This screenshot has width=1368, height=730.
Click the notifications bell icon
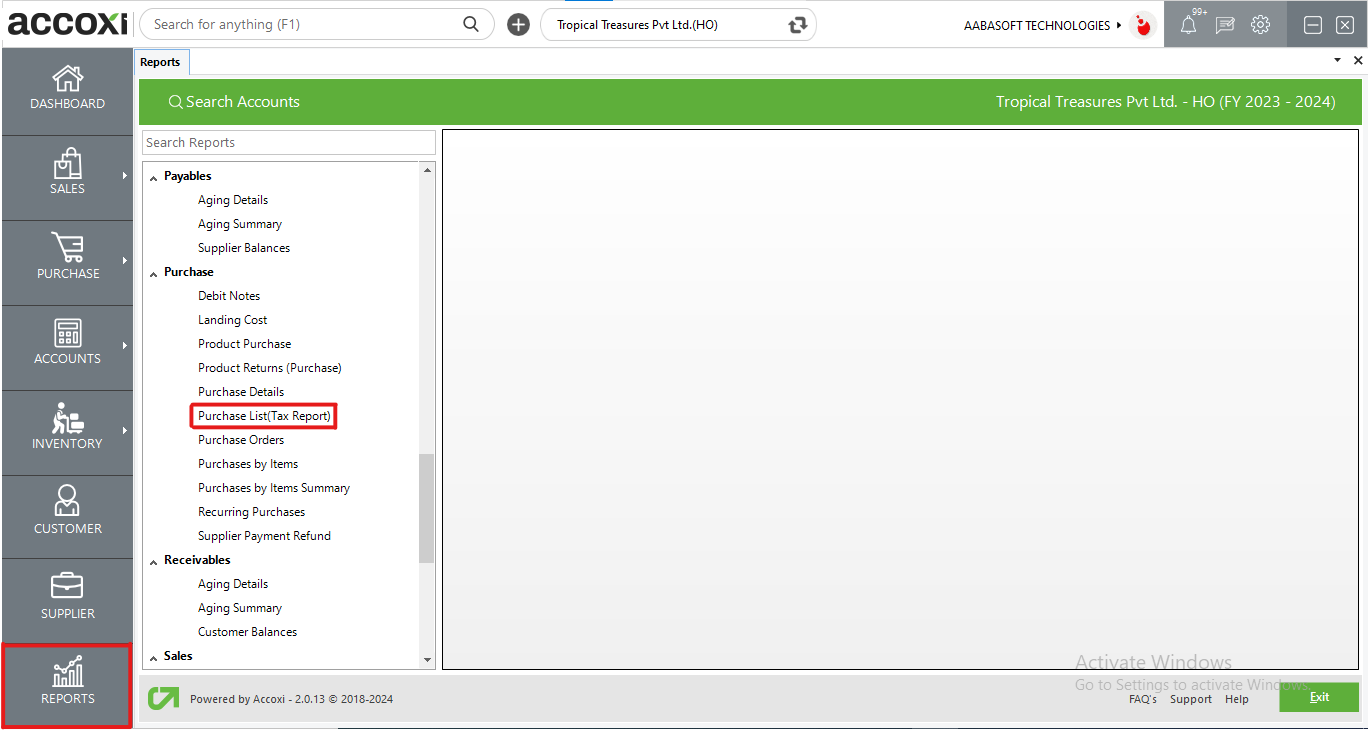click(x=1188, y=26)
